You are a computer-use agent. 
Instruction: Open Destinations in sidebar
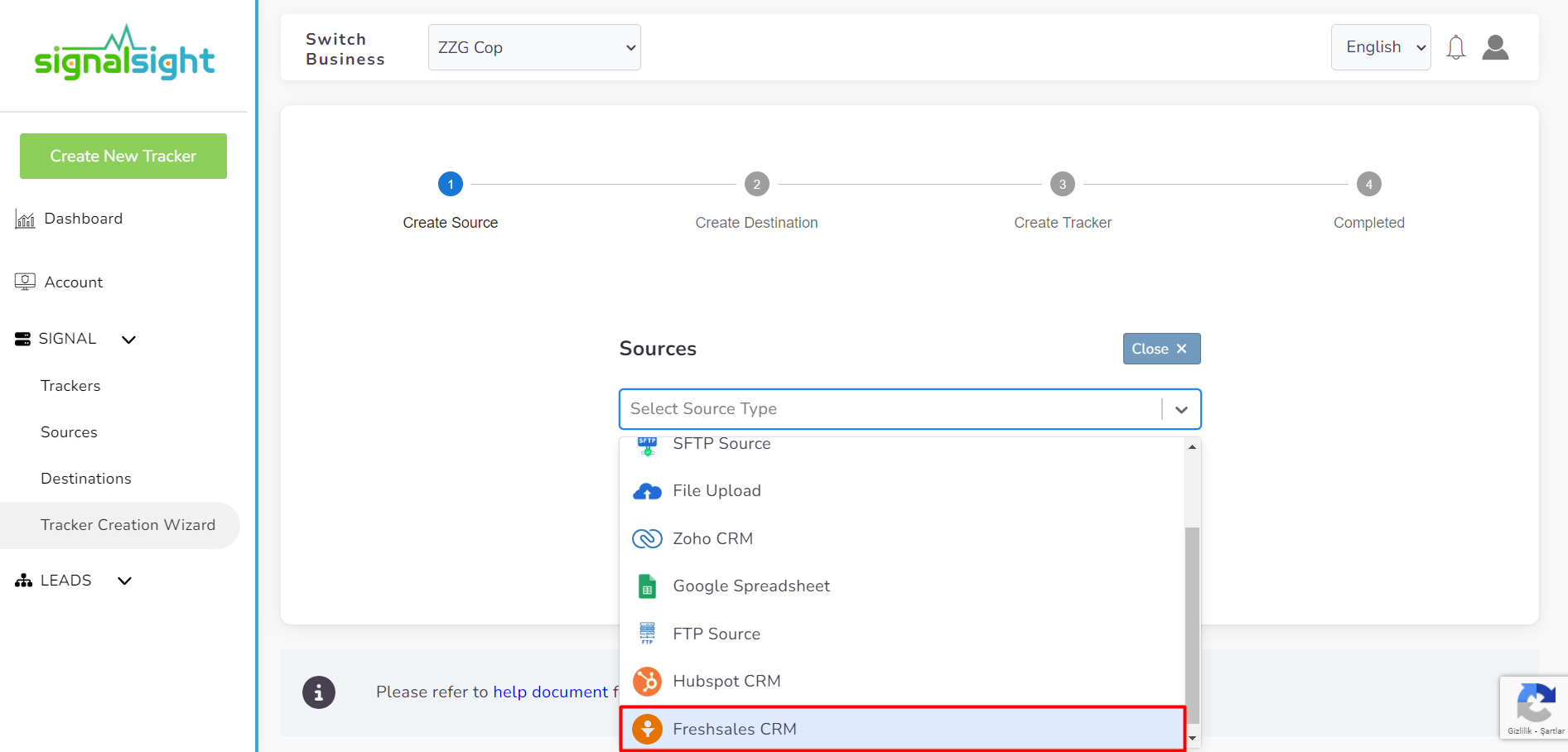point(86,479)
